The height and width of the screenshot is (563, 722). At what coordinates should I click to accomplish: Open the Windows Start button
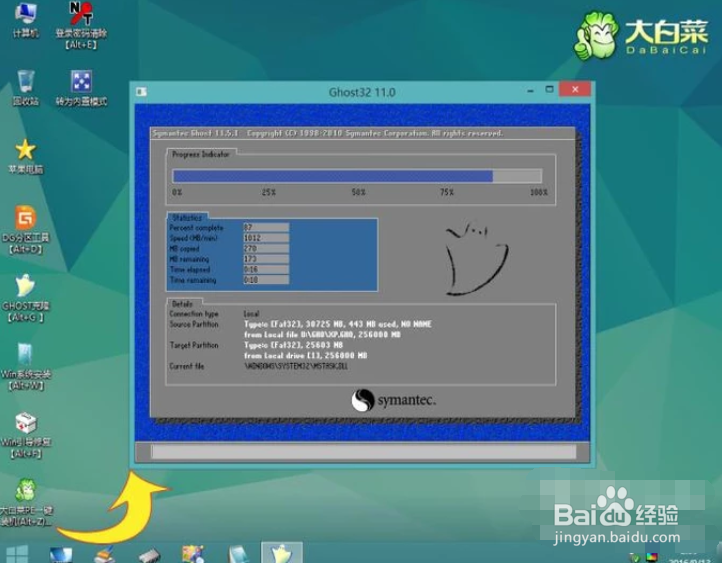tap(17, 554)
